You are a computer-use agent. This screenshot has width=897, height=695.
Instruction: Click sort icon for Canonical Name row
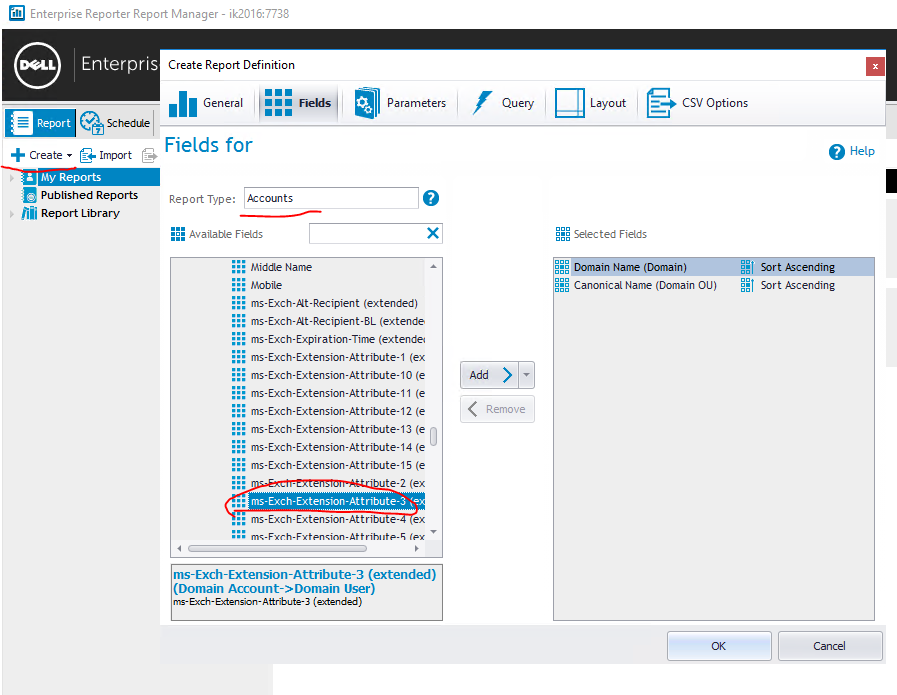click(747, 285)
